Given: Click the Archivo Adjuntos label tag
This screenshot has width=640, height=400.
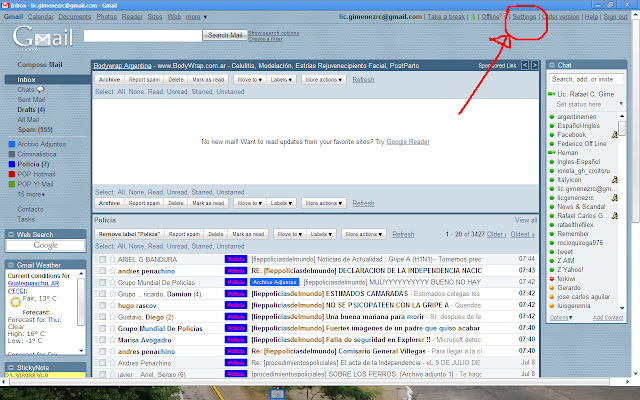Looking at the screenshot, I should [275, 282].
